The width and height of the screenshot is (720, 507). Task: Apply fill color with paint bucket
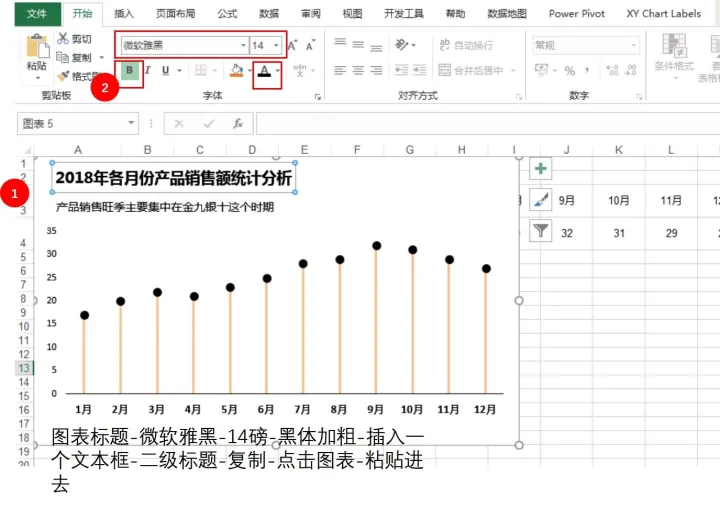click(236, 70)
